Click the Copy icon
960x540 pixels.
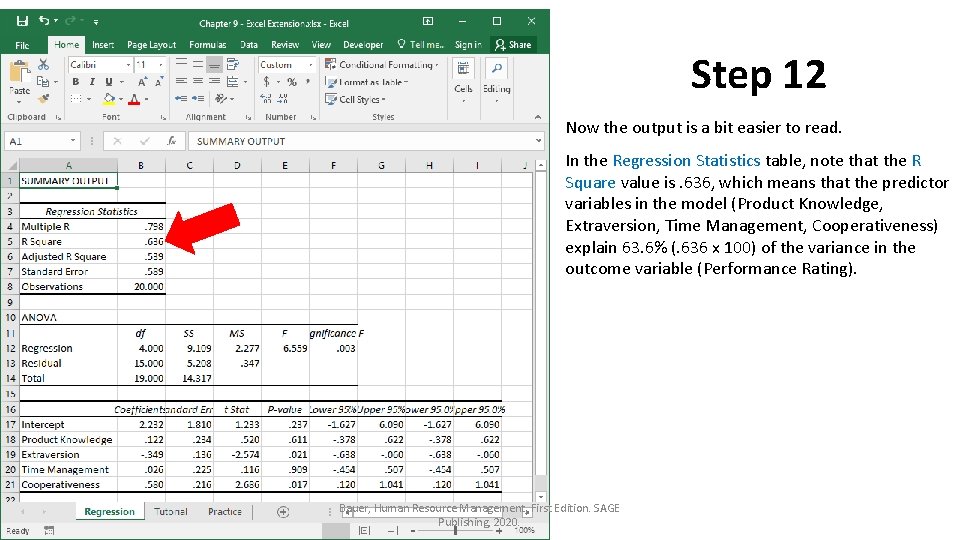tap(42, 81)
